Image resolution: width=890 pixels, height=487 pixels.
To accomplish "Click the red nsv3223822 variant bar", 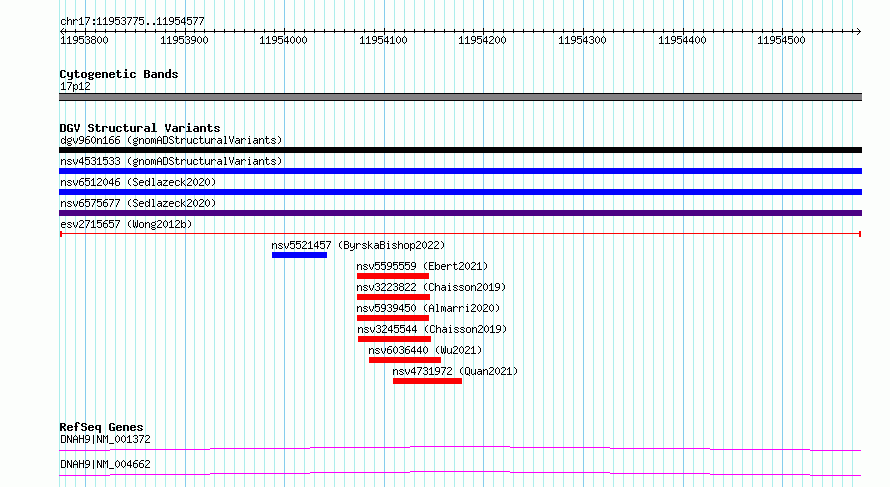I will pyautogui.click(x=393, y=297).
